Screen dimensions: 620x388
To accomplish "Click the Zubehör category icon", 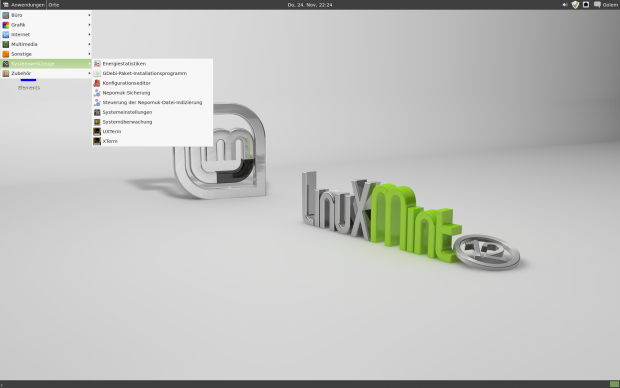I will tap(6, 73).
